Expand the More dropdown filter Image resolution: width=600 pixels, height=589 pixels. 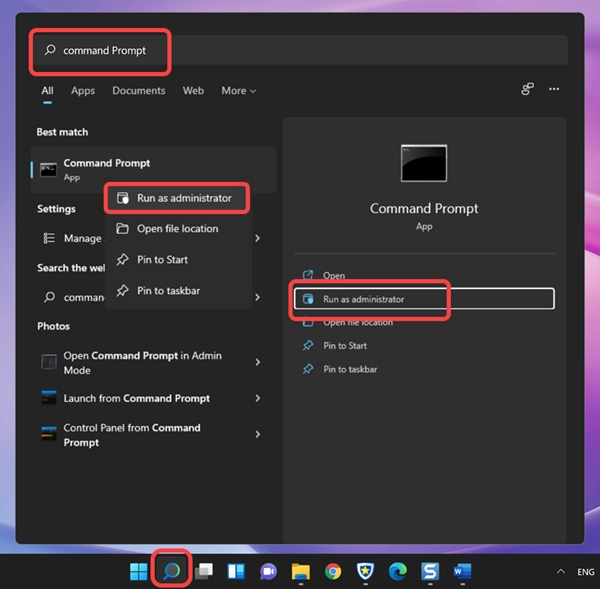click(238, 91)
